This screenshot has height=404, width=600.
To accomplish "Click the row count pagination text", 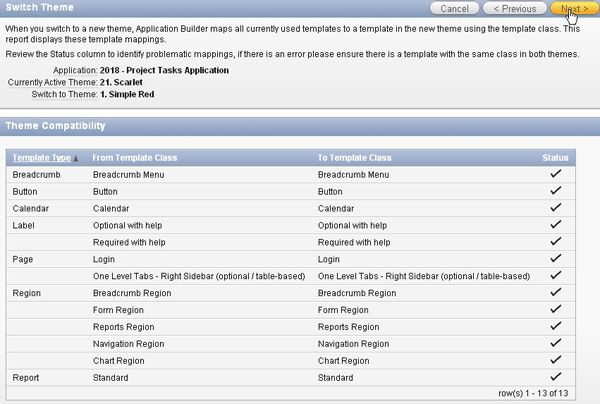I will [537, 394].
